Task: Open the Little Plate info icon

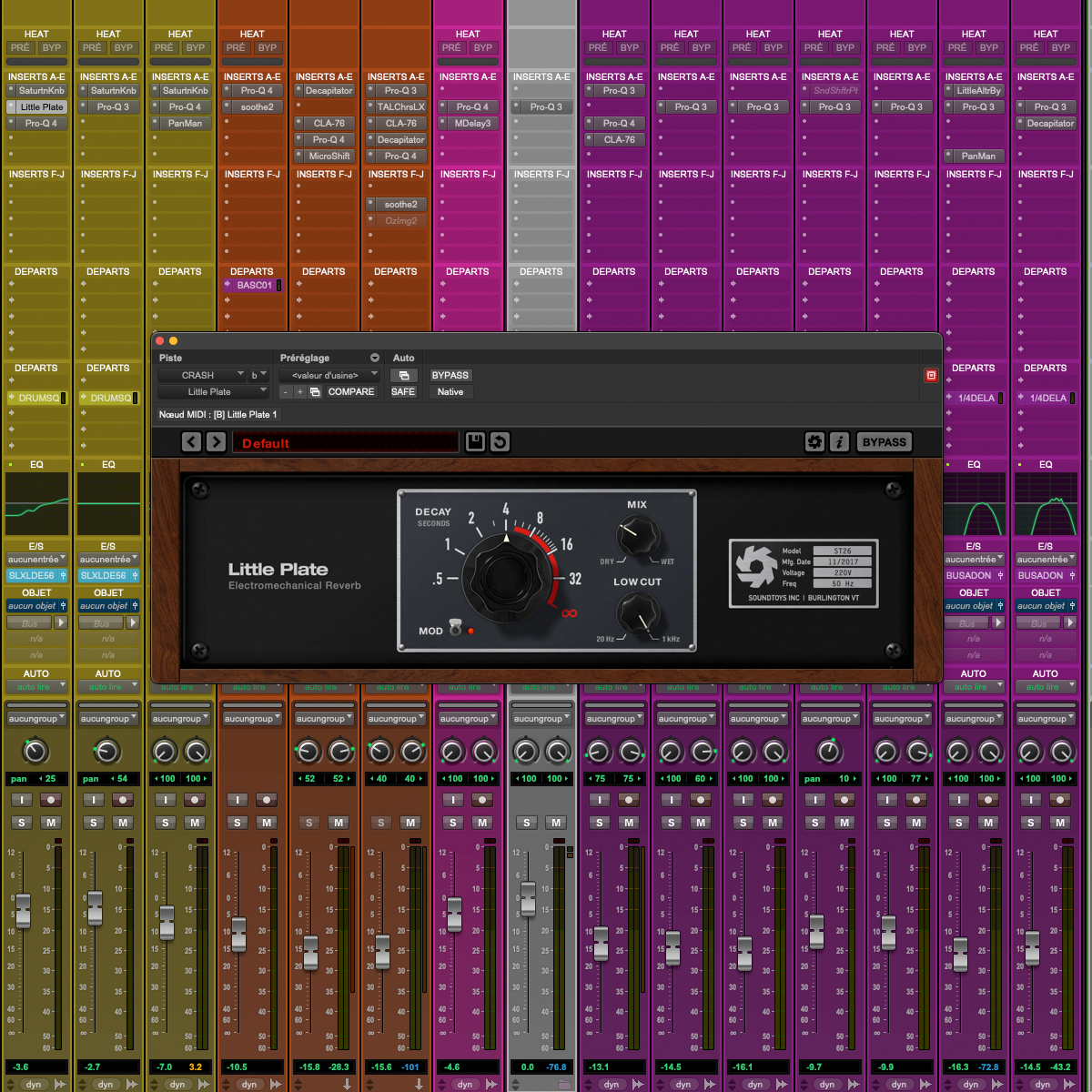Action: point(839,442)
